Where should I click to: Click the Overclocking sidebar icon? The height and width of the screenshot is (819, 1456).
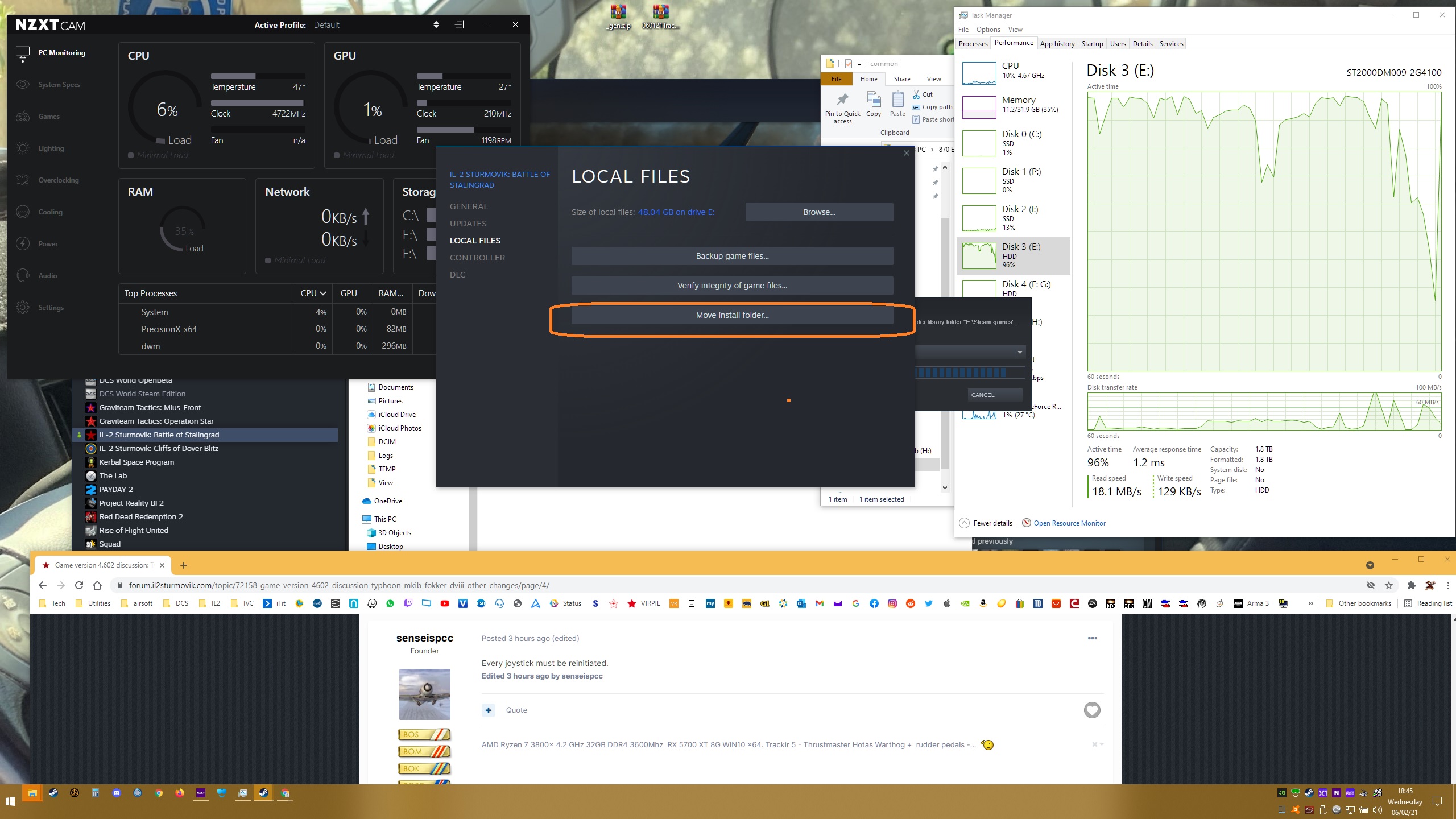pyautogui.click(x=23, y=180)
